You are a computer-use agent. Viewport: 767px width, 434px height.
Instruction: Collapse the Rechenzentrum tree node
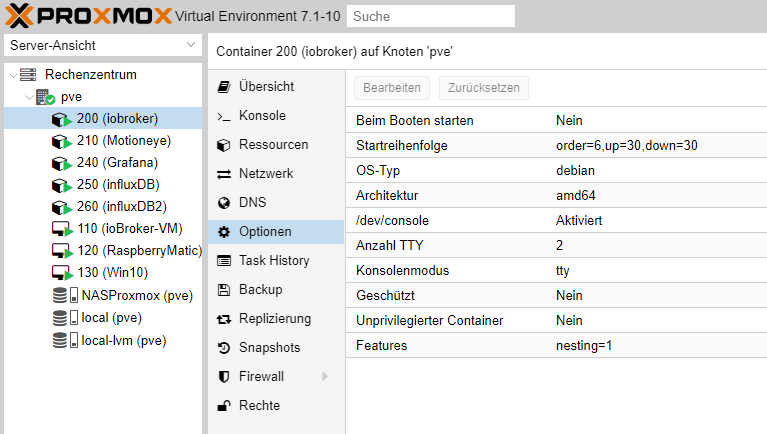12,75
